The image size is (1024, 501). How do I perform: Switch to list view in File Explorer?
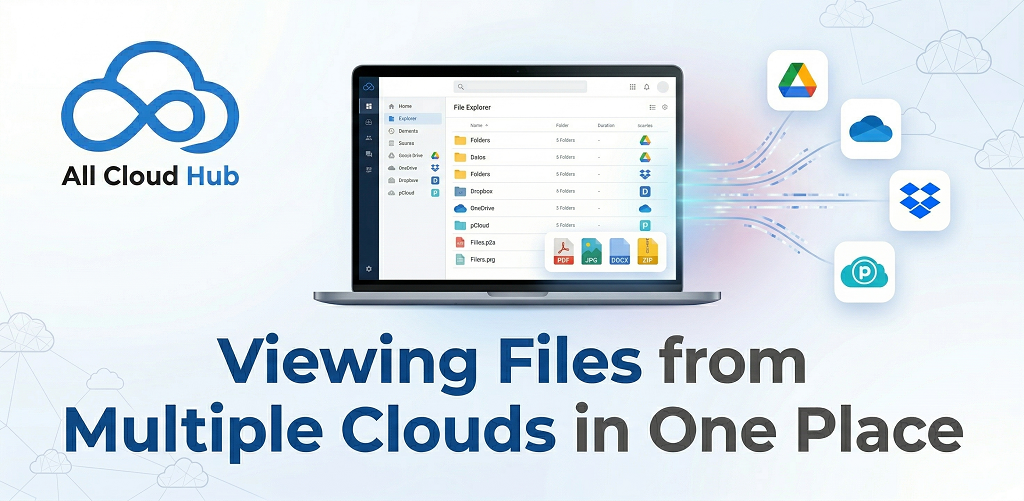click(x=652, y=107)
